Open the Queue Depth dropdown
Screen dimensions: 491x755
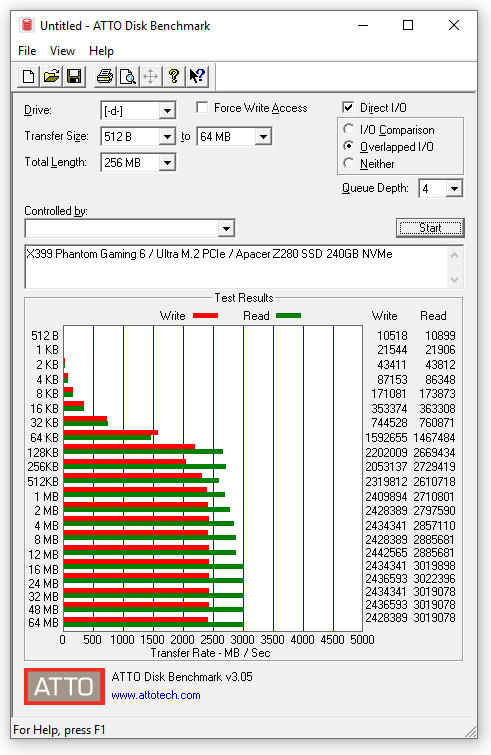coord(454,189)
